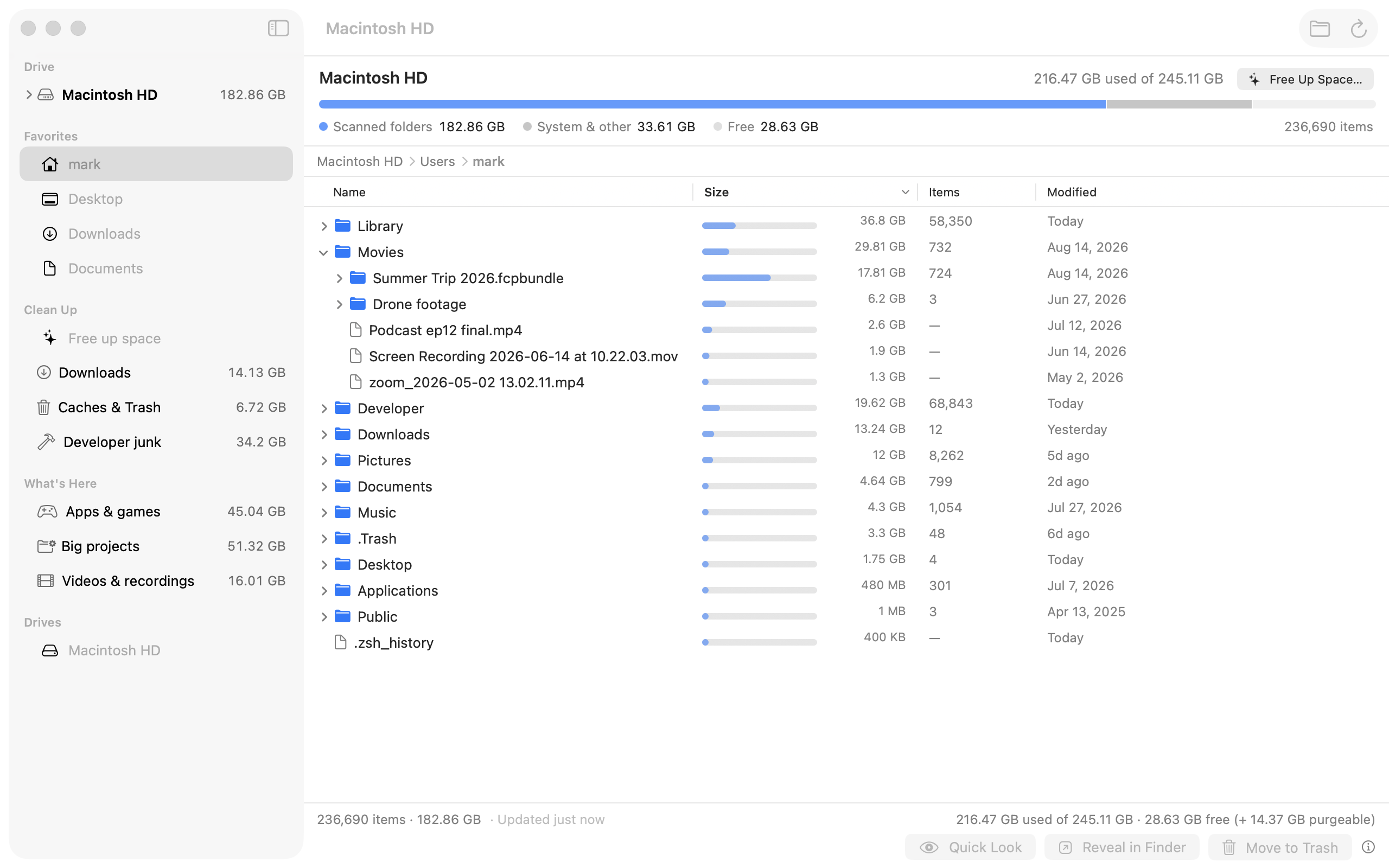Click the 236,690 items label at top right
The image size is (1389, 868).
click(x=1328, y=126)
